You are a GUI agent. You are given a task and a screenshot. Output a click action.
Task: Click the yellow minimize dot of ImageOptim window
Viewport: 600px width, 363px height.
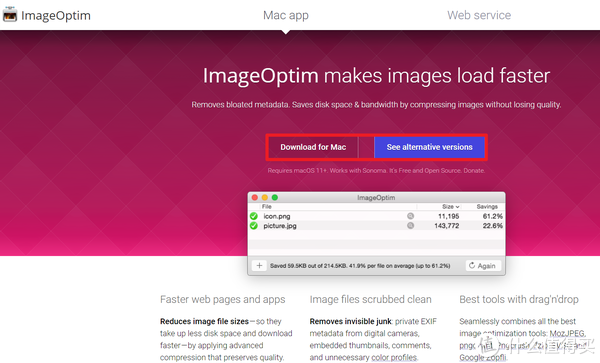[x=265, y=197]
